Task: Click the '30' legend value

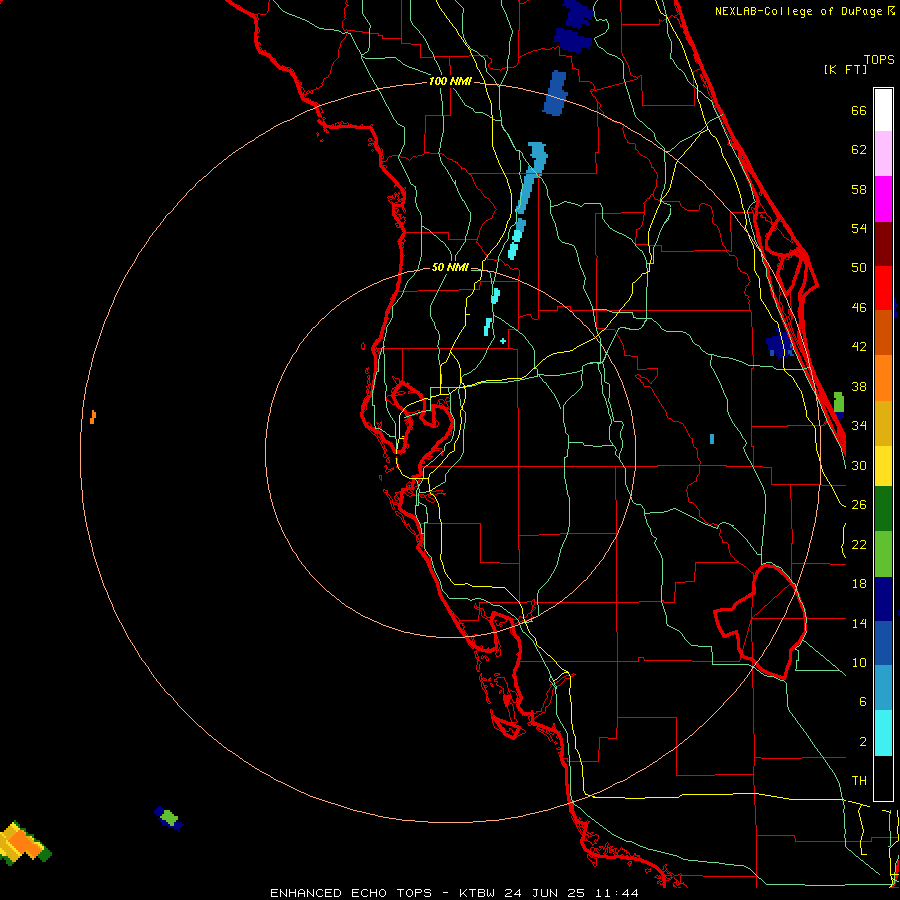Action: click(859, 465)
